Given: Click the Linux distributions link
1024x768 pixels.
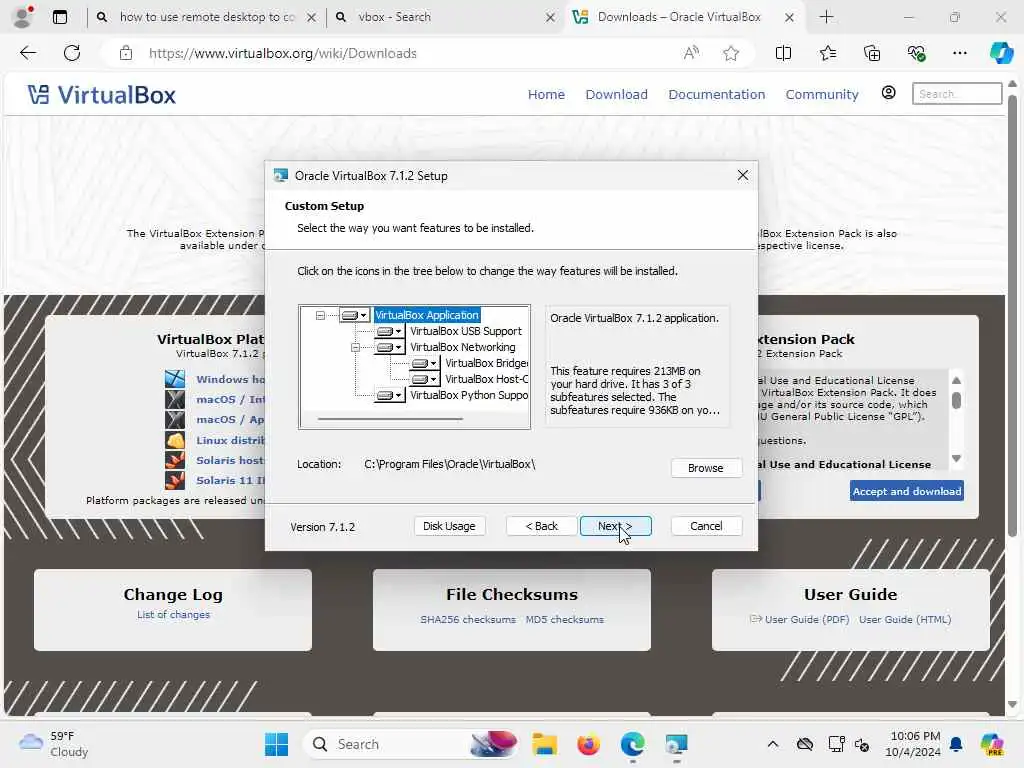Looking at the screenshot, I should click(230, 440).
